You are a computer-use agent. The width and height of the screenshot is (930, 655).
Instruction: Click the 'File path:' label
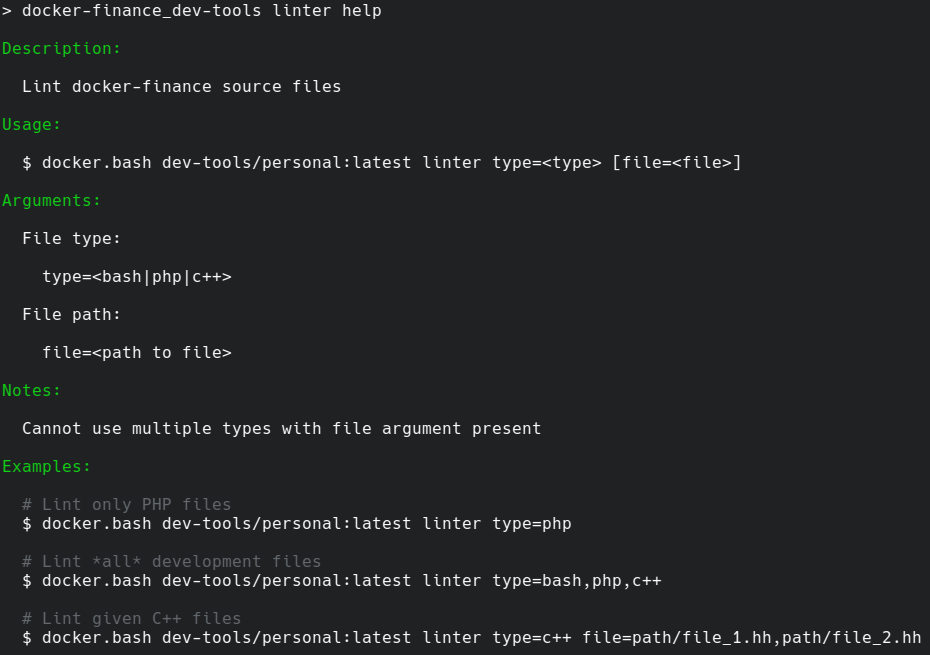(71, 314)
